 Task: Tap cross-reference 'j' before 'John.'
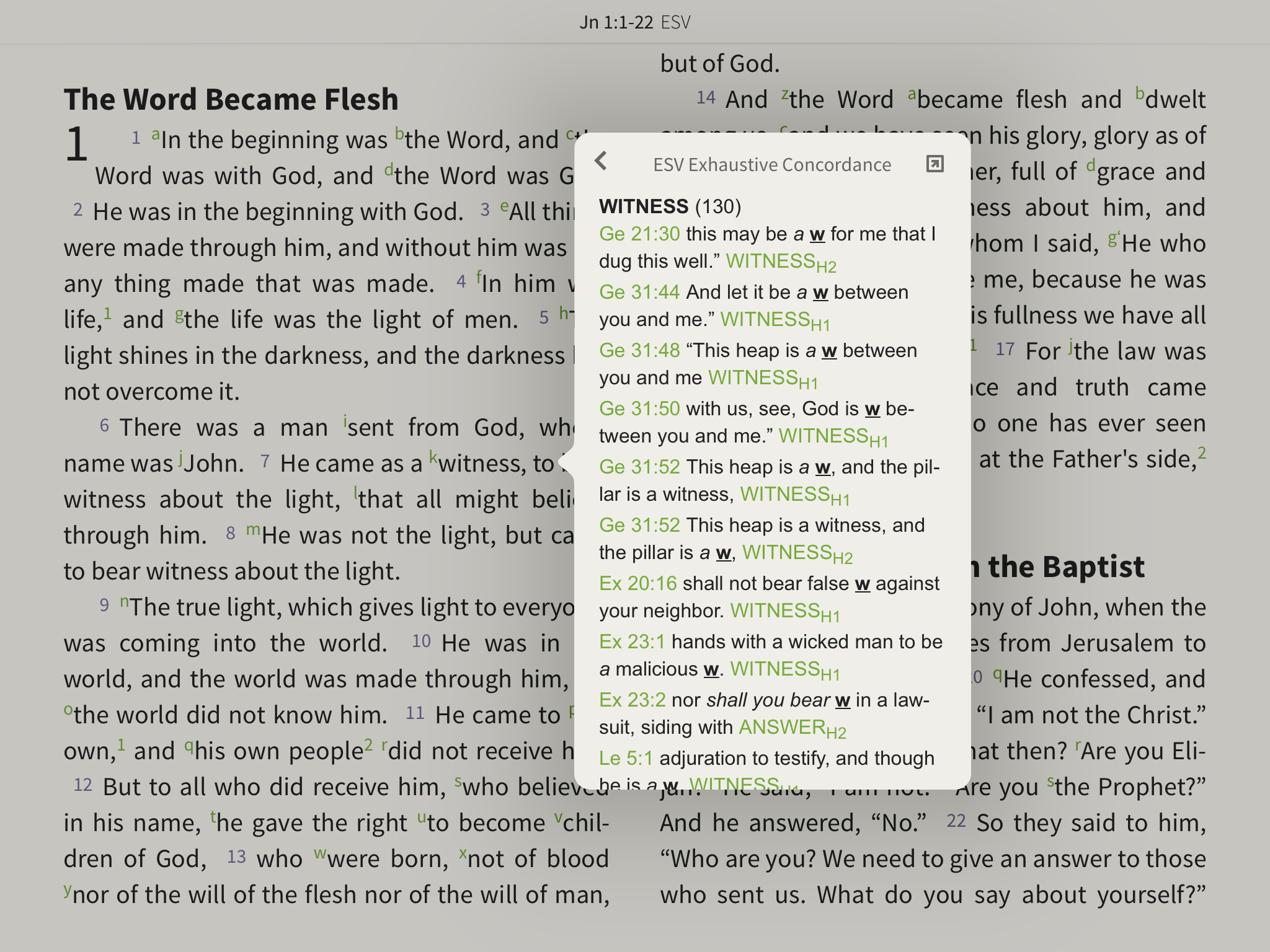(180, 458)
